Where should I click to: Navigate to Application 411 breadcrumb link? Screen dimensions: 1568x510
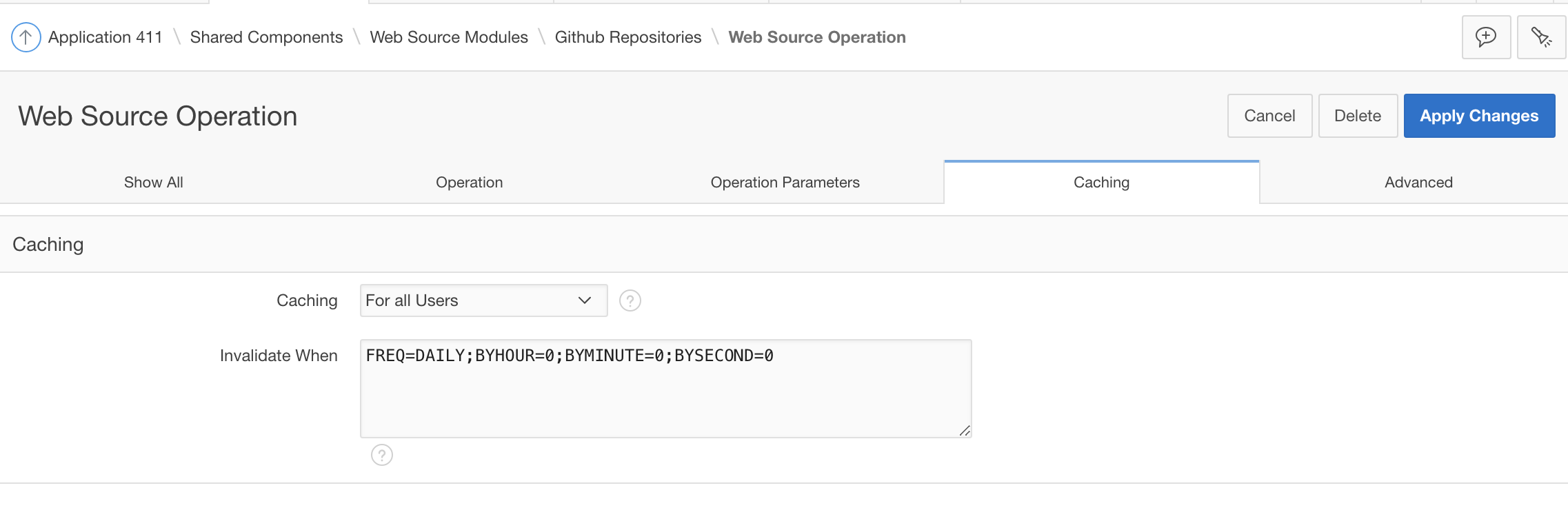105,37
